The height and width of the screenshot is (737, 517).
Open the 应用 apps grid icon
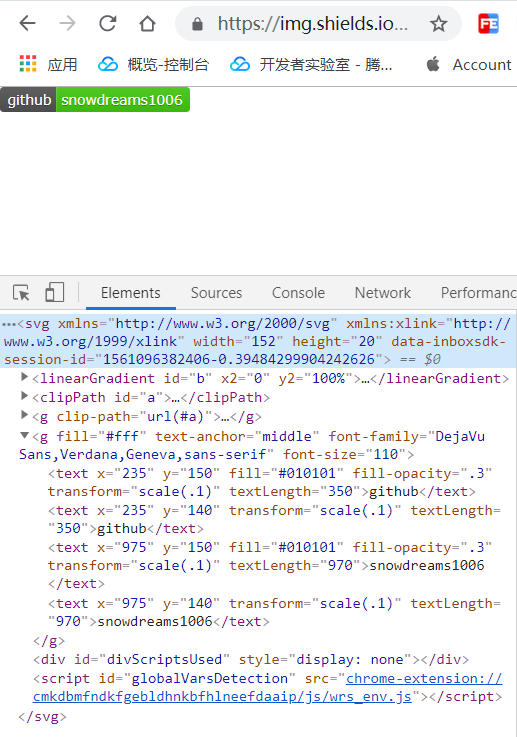[x=28, y=64]
